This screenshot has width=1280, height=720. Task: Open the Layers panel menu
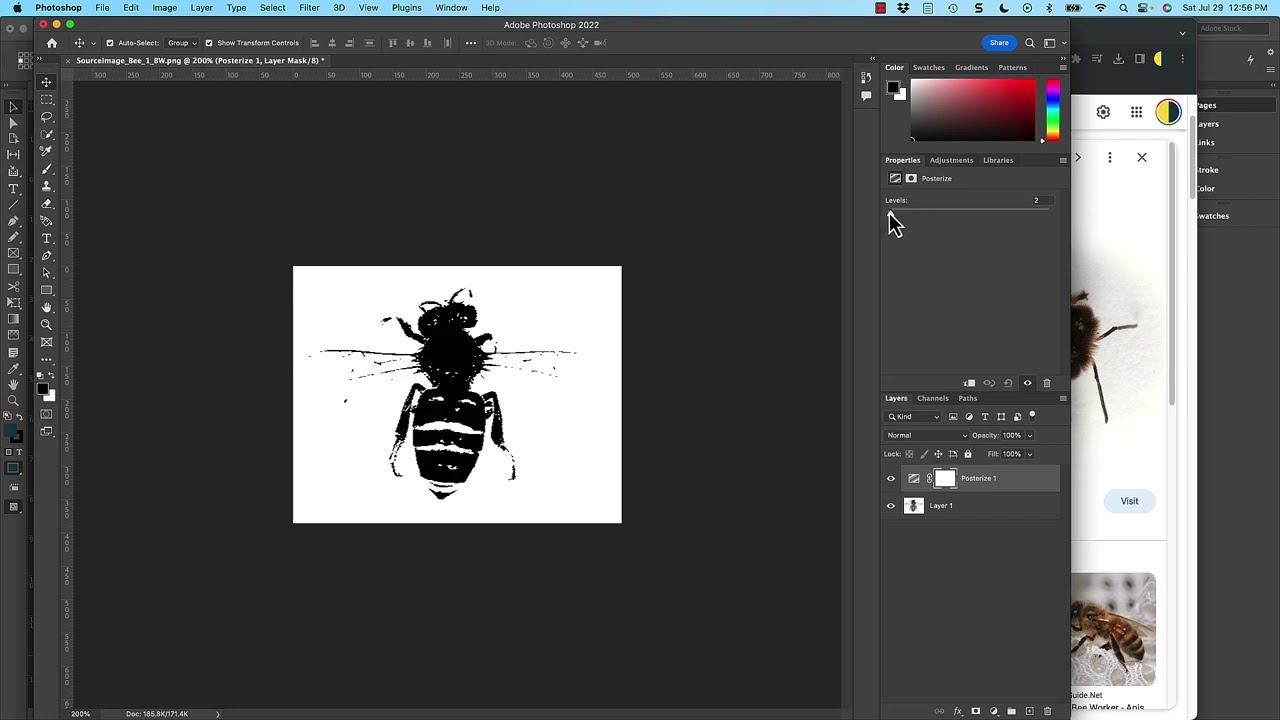pyautogui.click(x=1063, y=398)
